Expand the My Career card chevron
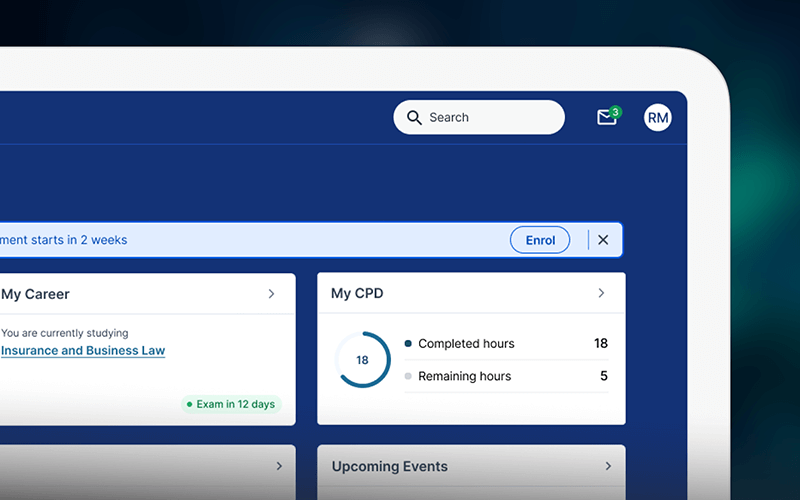Image resolution: width=800 pixels, height=500 pixels. tap(271, 294)
